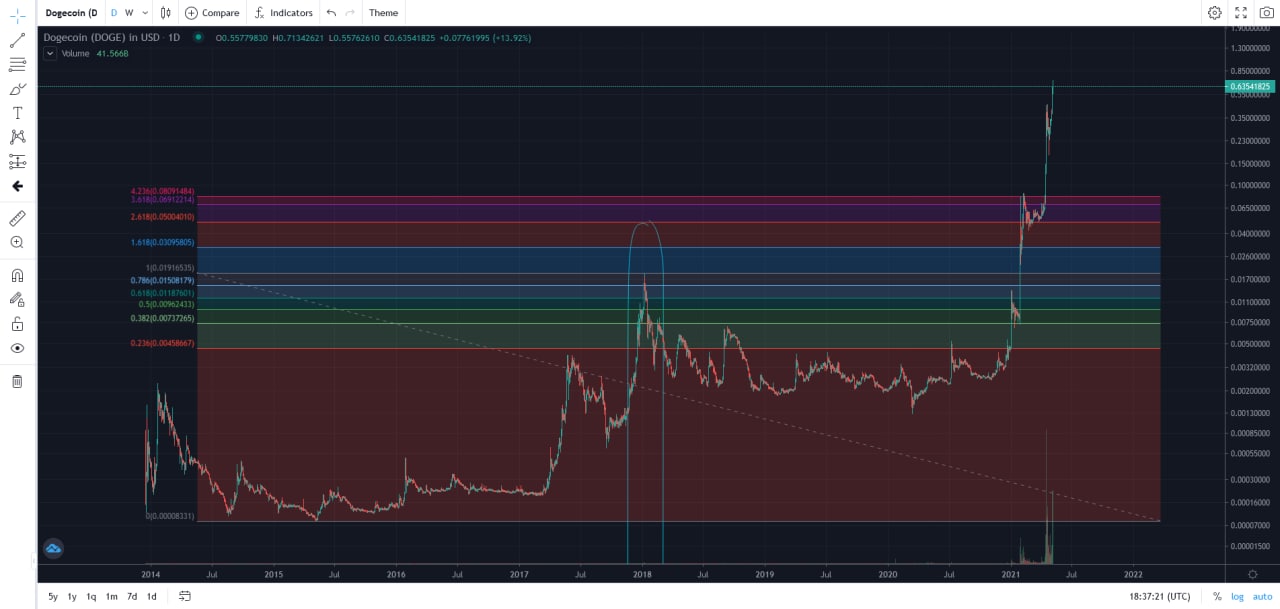
Task: Open the go-to-date calendar icon
Action: [185, 596]
